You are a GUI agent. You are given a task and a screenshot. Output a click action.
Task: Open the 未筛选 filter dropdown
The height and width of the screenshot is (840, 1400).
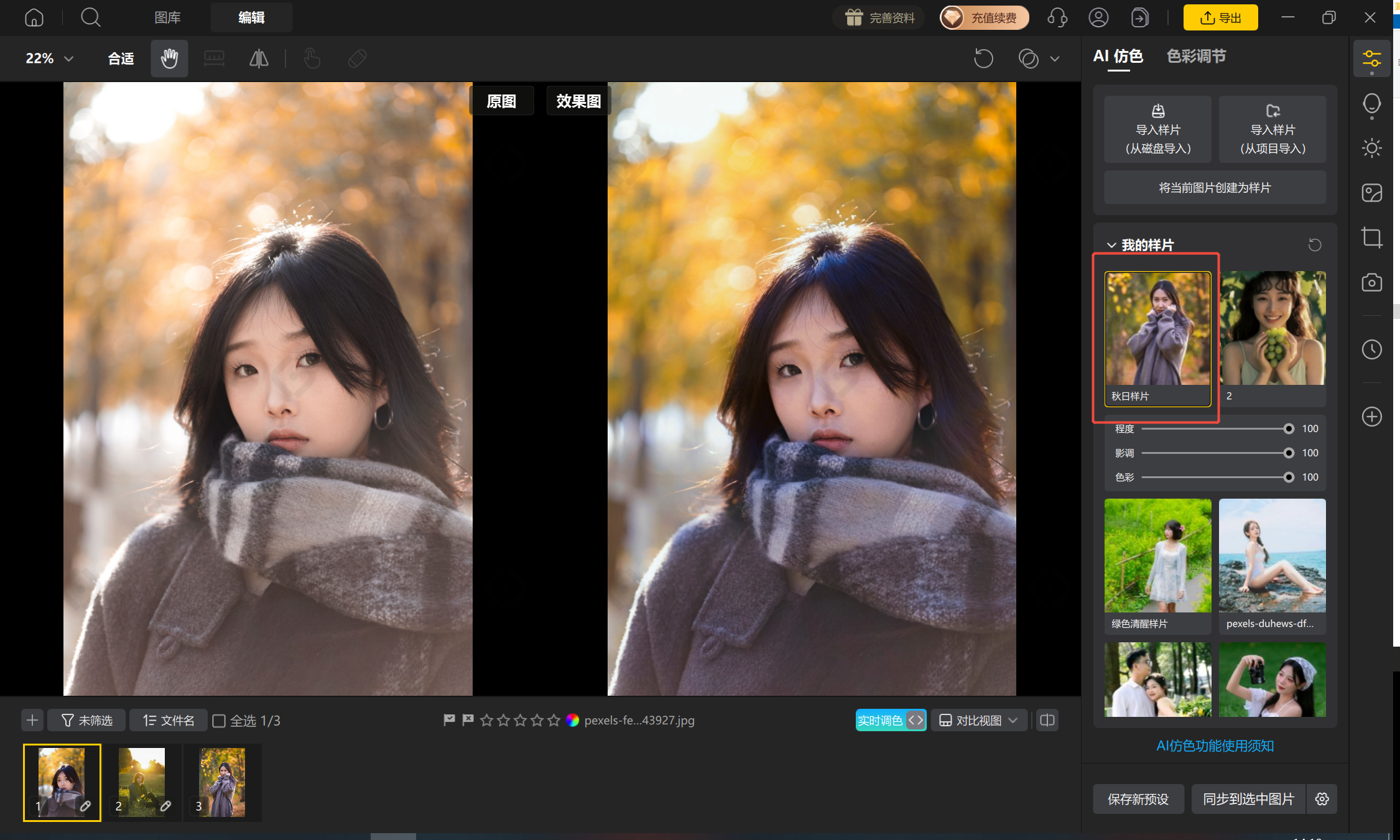(86, 720)
